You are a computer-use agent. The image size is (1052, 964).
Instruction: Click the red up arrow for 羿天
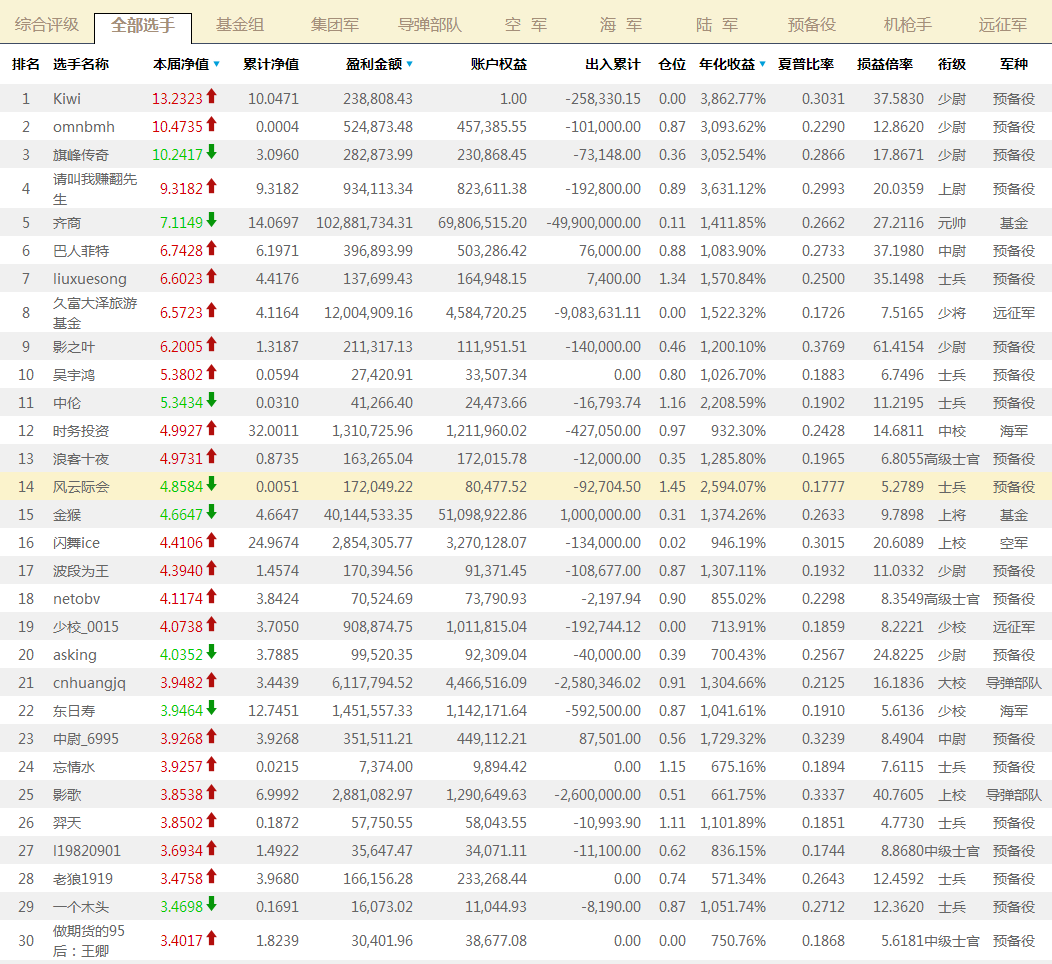(x=211, y=821)
